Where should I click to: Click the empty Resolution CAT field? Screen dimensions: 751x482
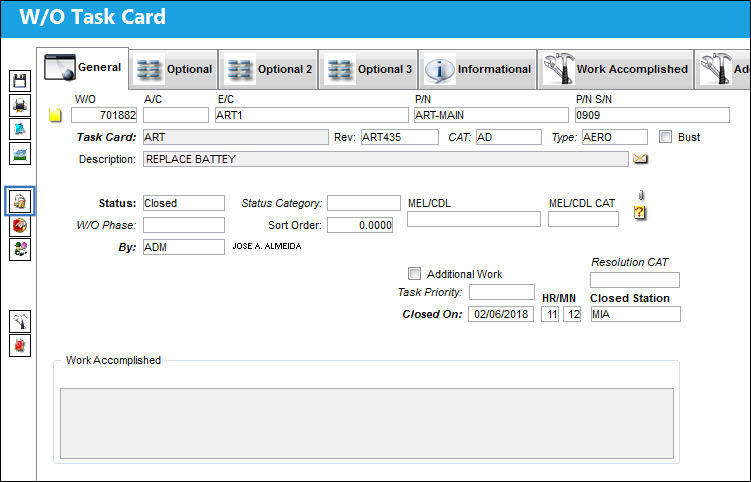635,280
